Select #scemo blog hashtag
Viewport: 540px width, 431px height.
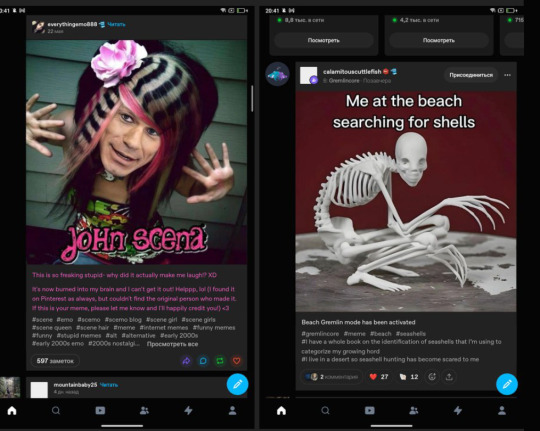pos(123,320)
